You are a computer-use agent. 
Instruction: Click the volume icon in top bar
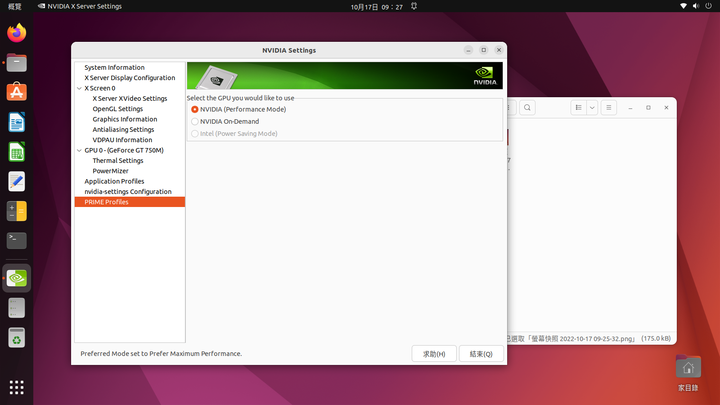pyautogui.click(x=696, y=6)
